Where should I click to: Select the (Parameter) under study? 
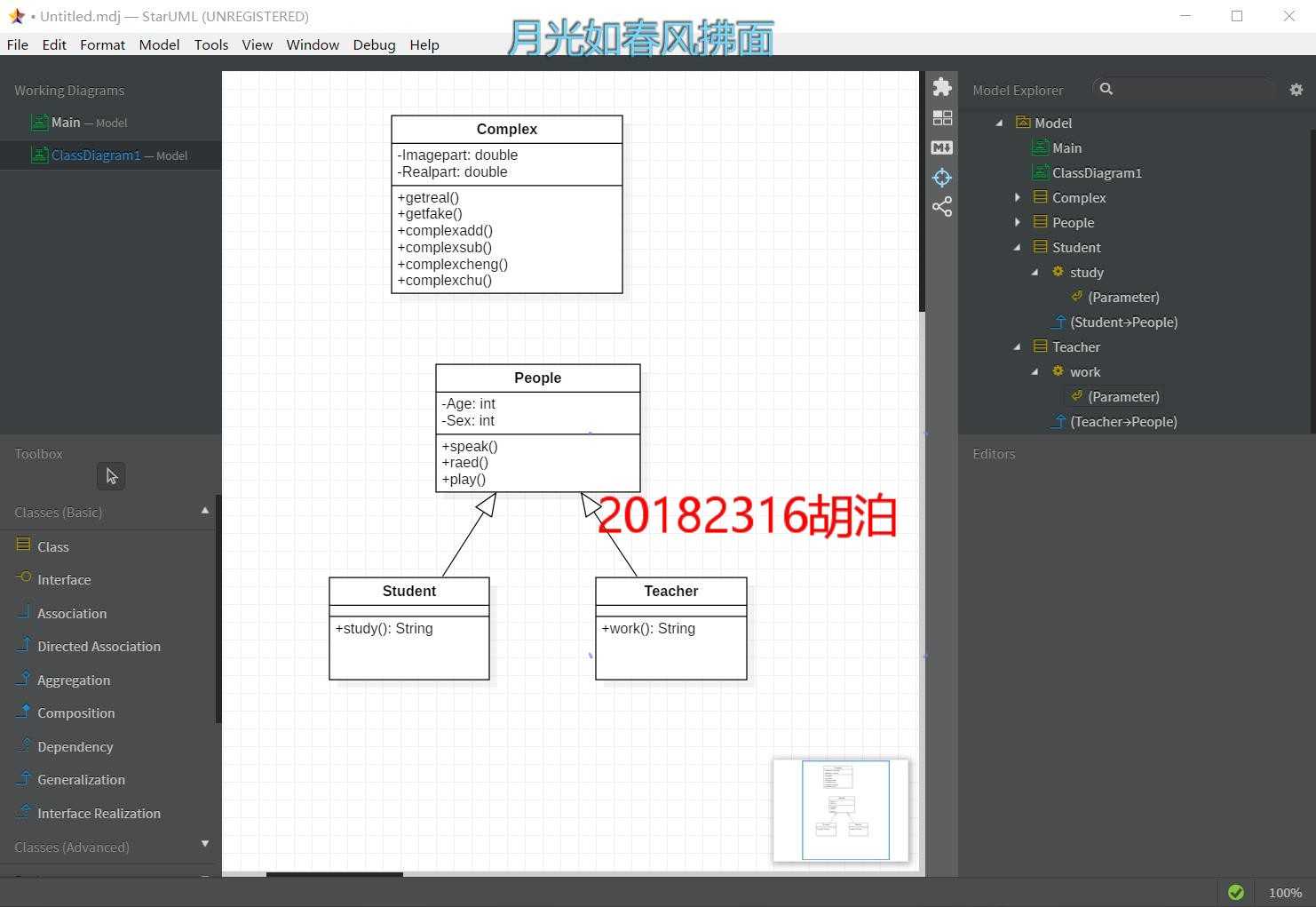(1123, 297)
